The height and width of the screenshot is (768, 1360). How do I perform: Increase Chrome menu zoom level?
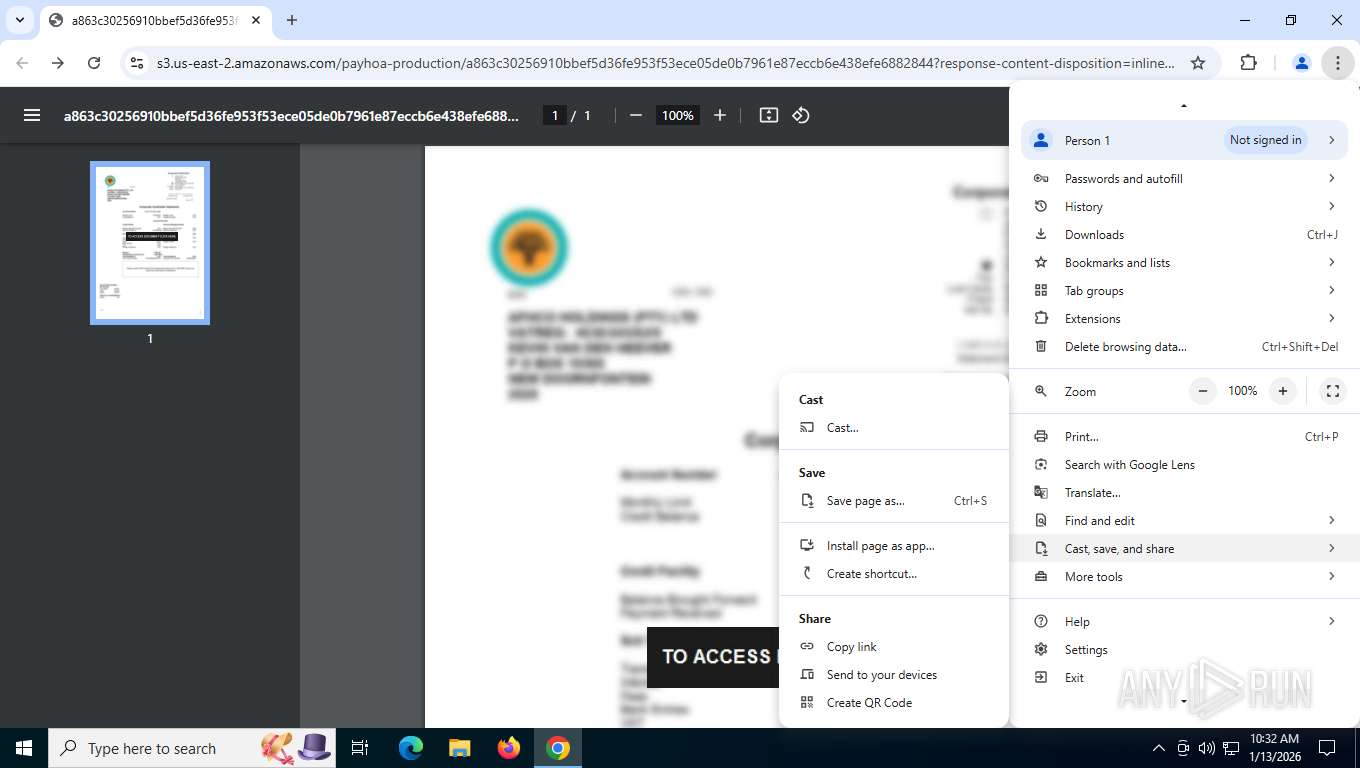[x=1282, y=391]
